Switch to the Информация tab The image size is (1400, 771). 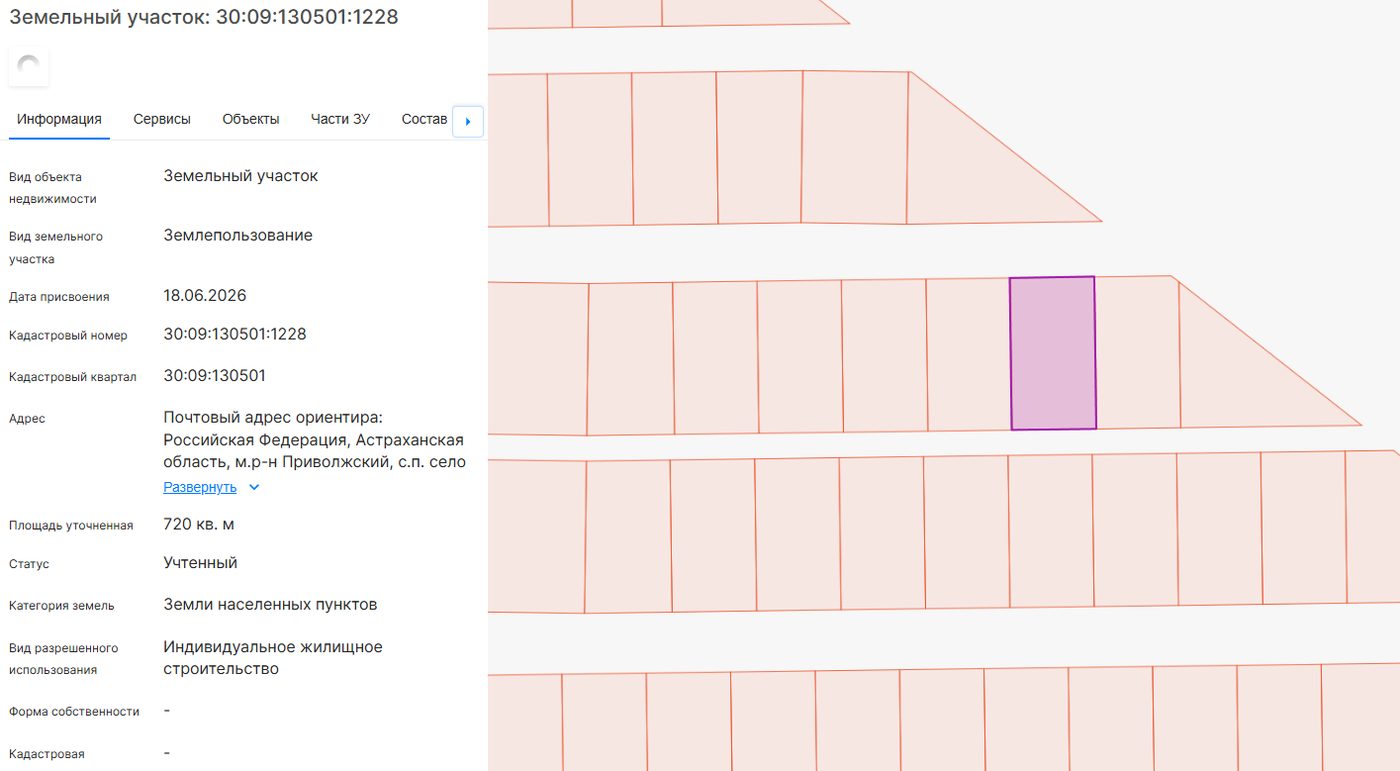click(59, 119)
